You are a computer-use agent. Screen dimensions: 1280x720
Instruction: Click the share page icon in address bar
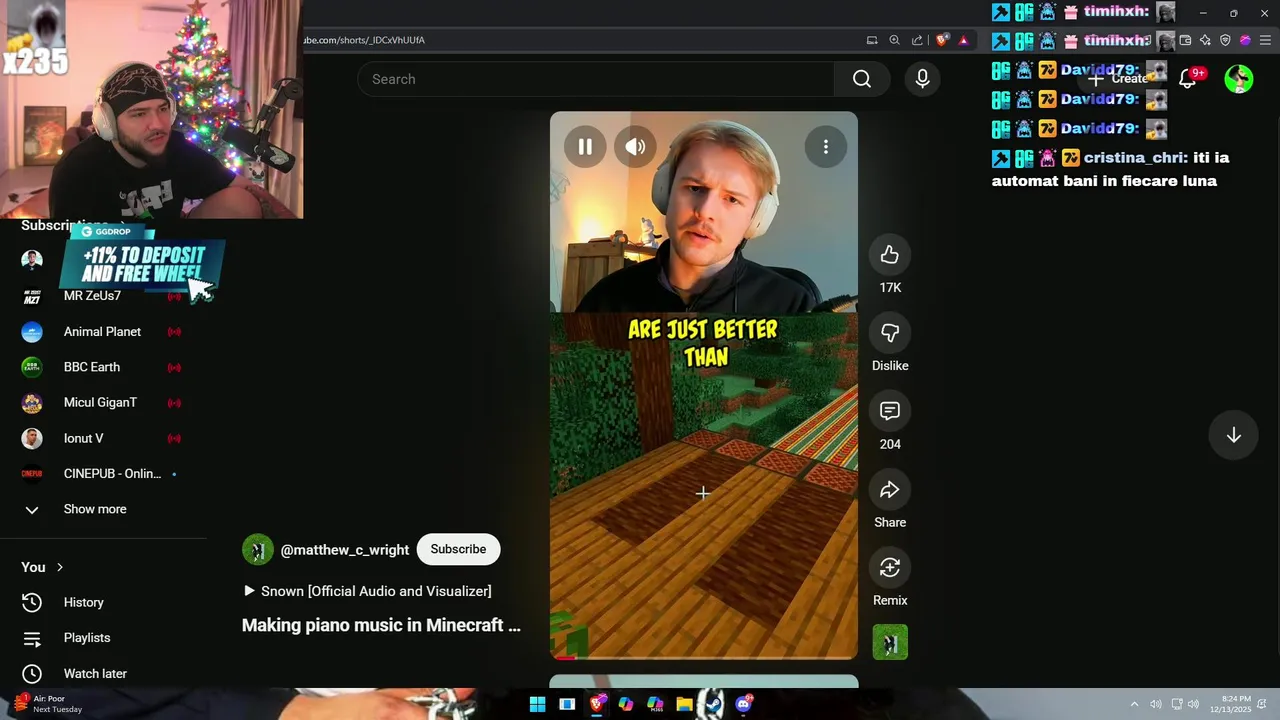coord(918,40)
